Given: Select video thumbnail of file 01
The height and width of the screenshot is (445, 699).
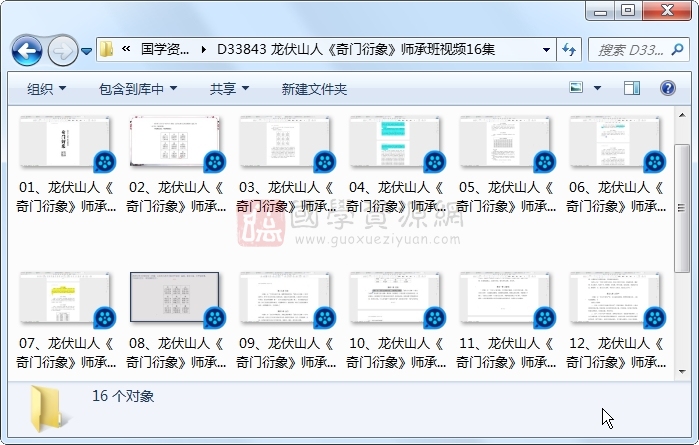Looking at the screenshot, I should tap(65, 142).
